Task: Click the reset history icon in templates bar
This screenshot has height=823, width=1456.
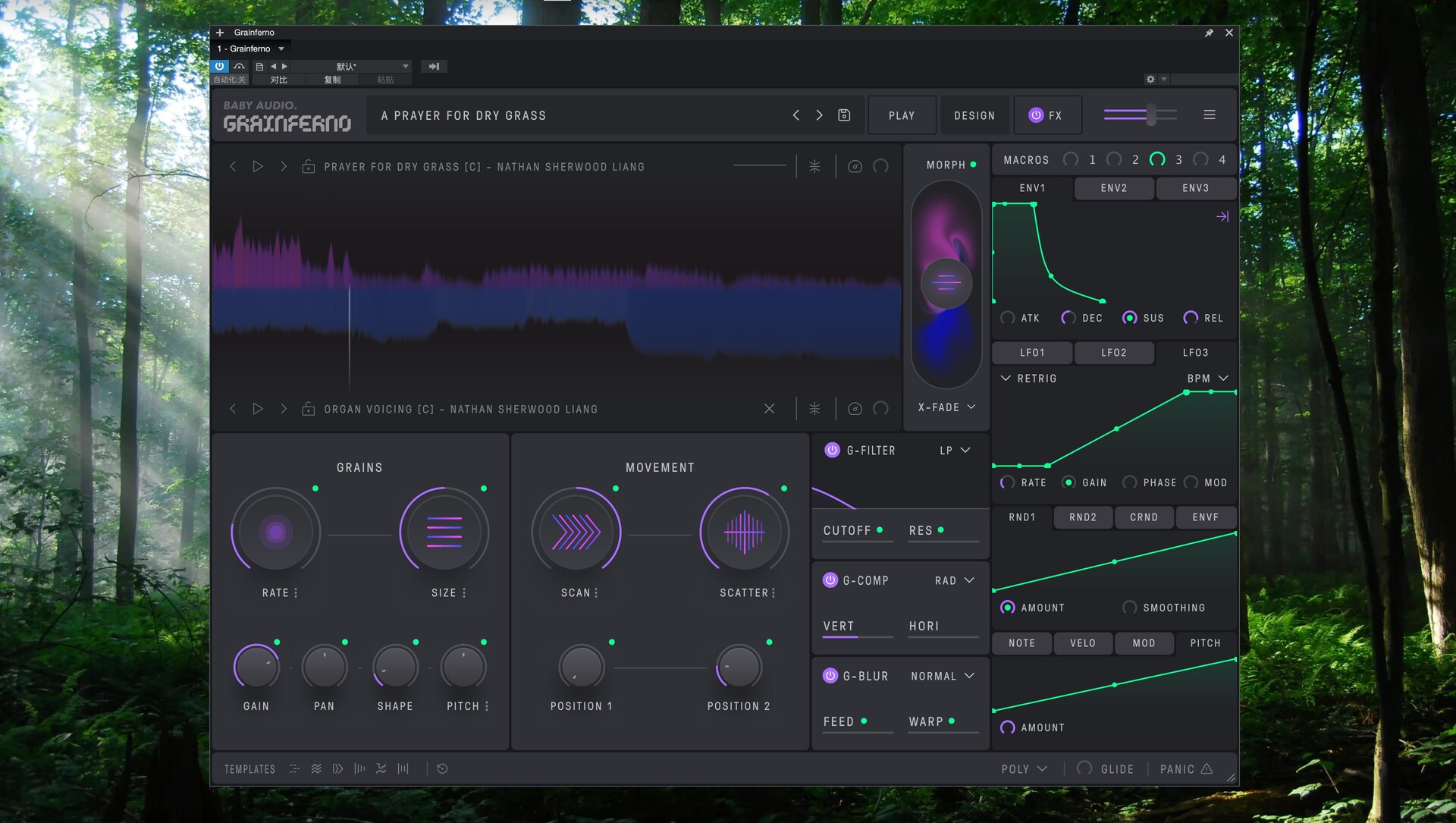Action: tap(443, 768)
